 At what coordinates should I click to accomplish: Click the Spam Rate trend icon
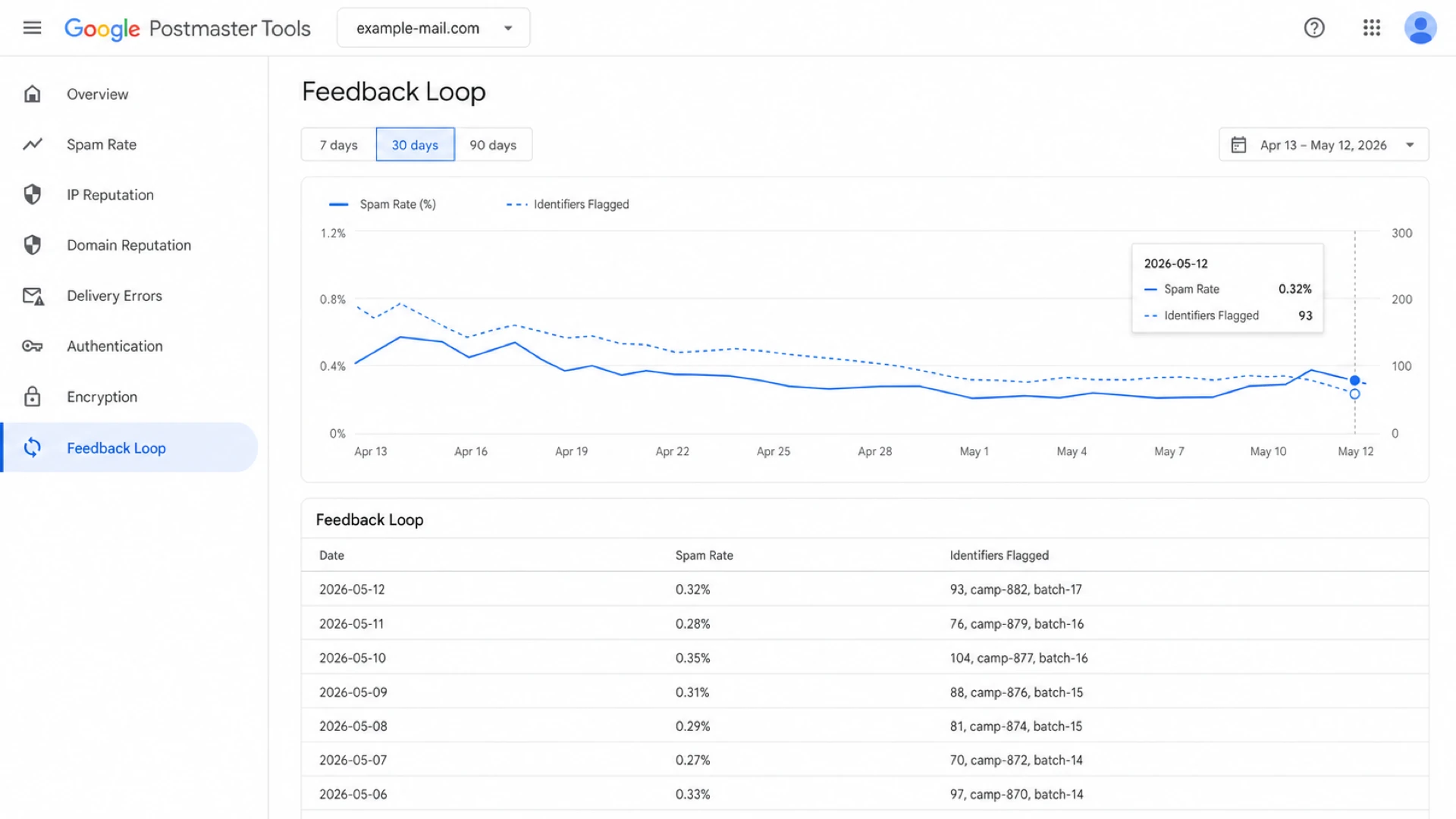tap(32, 144)
